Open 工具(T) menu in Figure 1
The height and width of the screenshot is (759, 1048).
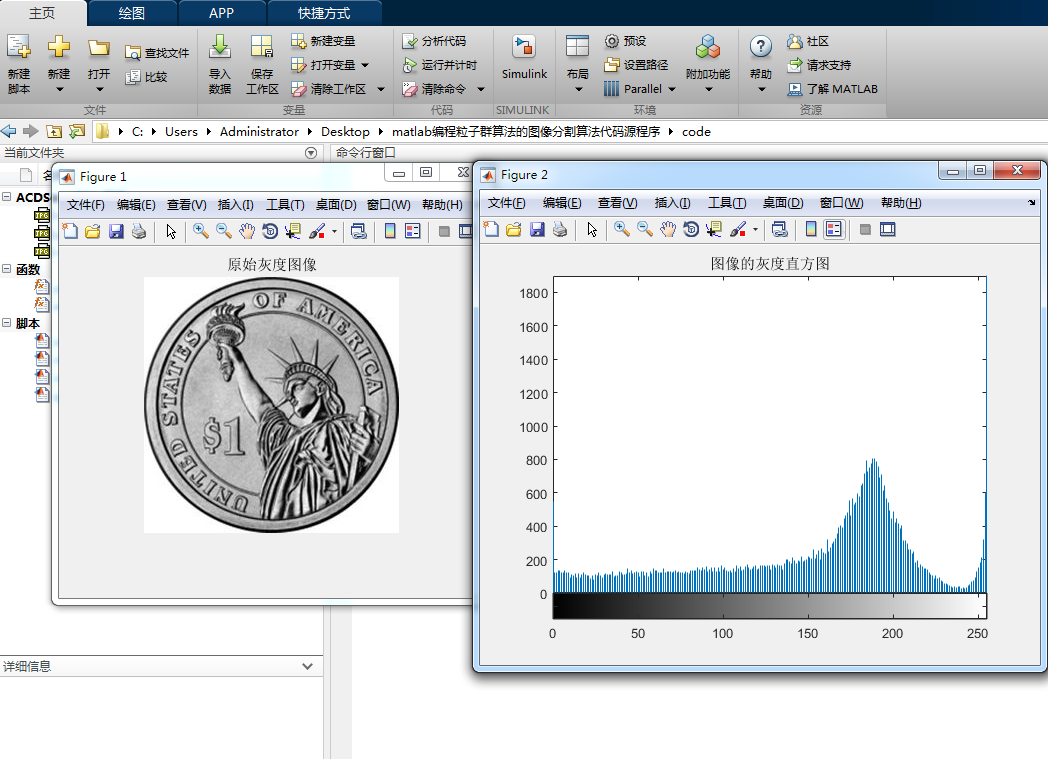[285, 205]
